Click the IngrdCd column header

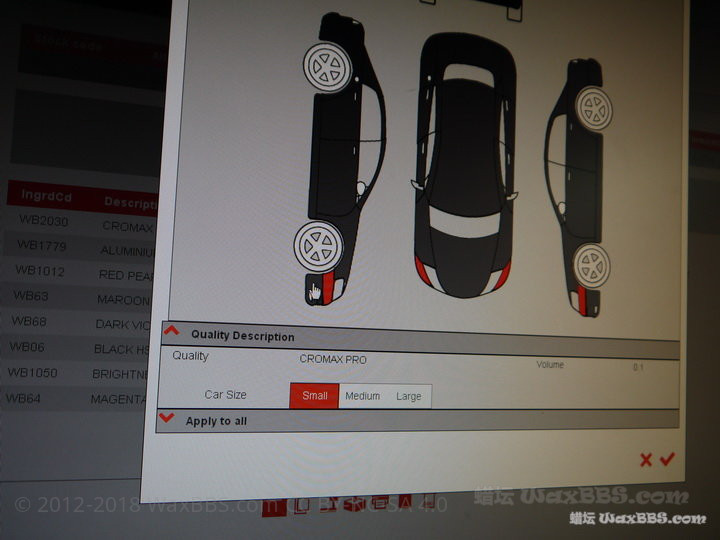click(43, 197)
